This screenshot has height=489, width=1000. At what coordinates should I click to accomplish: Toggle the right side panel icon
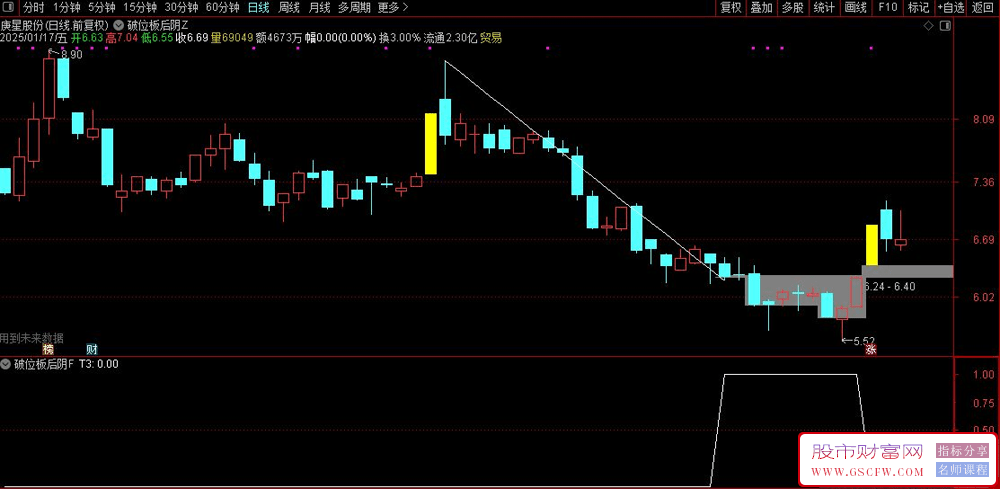(x=946, y=26)
